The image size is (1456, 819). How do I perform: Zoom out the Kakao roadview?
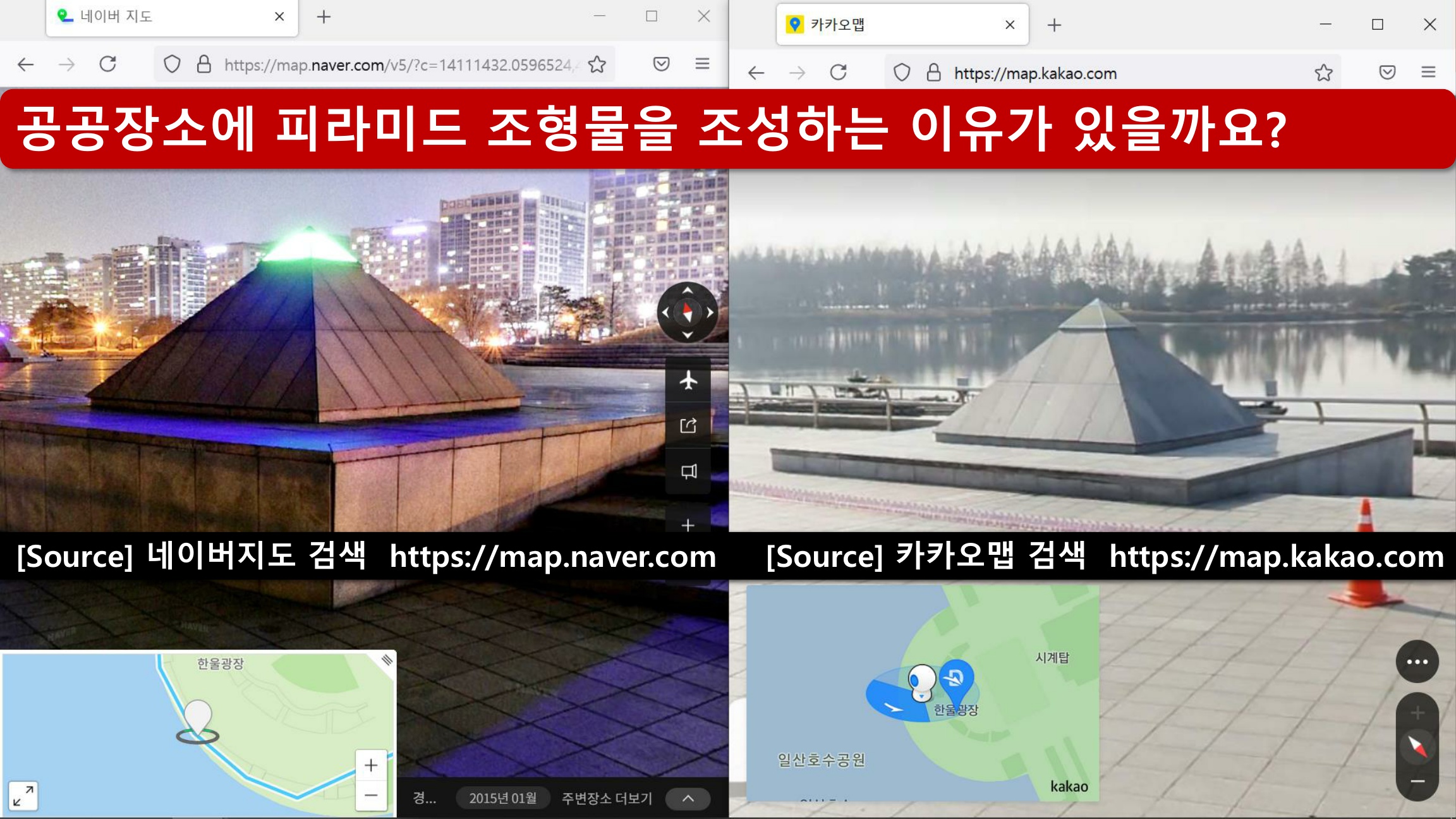coord(1417,782)
